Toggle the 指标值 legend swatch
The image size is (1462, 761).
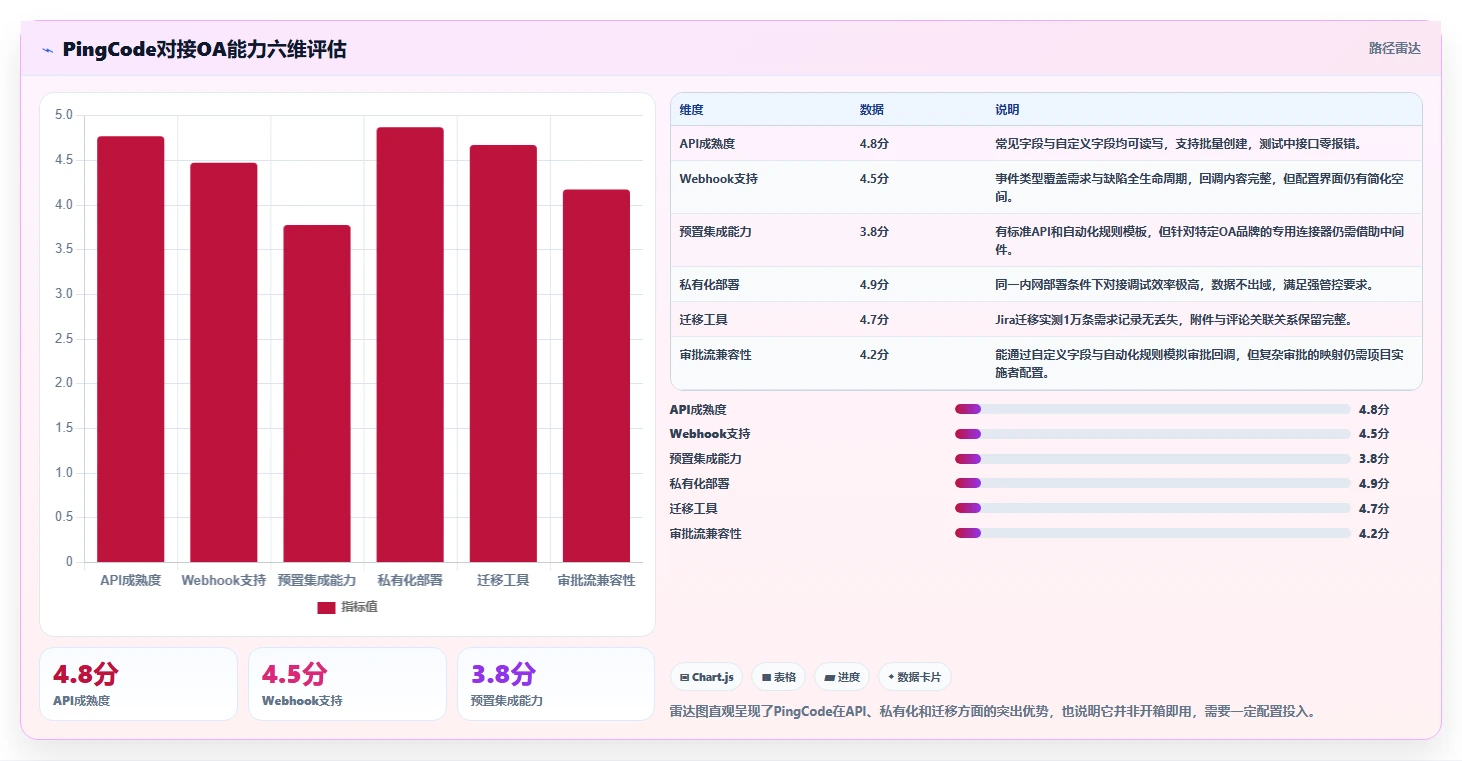click(326, 607)
